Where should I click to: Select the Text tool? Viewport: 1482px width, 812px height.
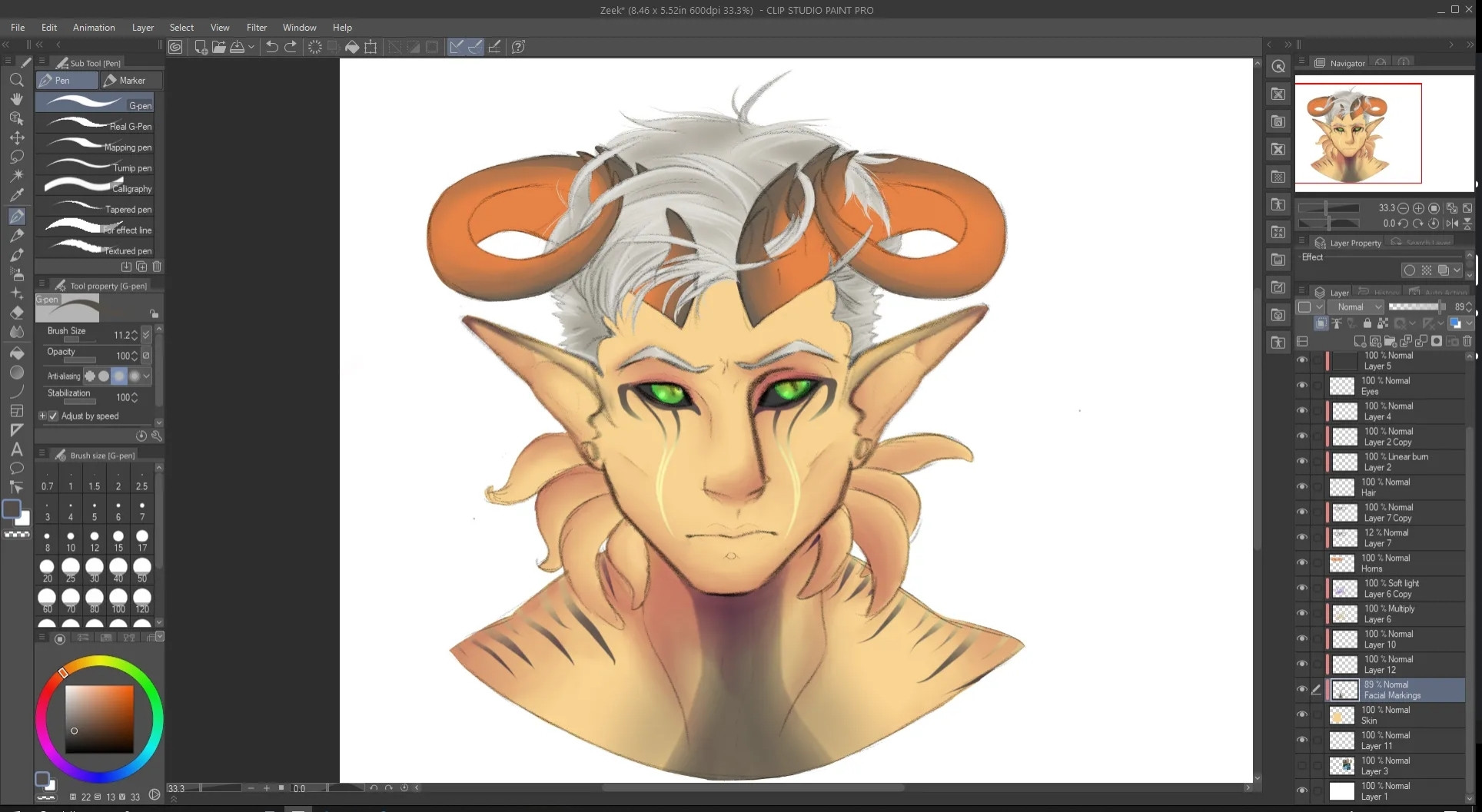tap(16, 449)
